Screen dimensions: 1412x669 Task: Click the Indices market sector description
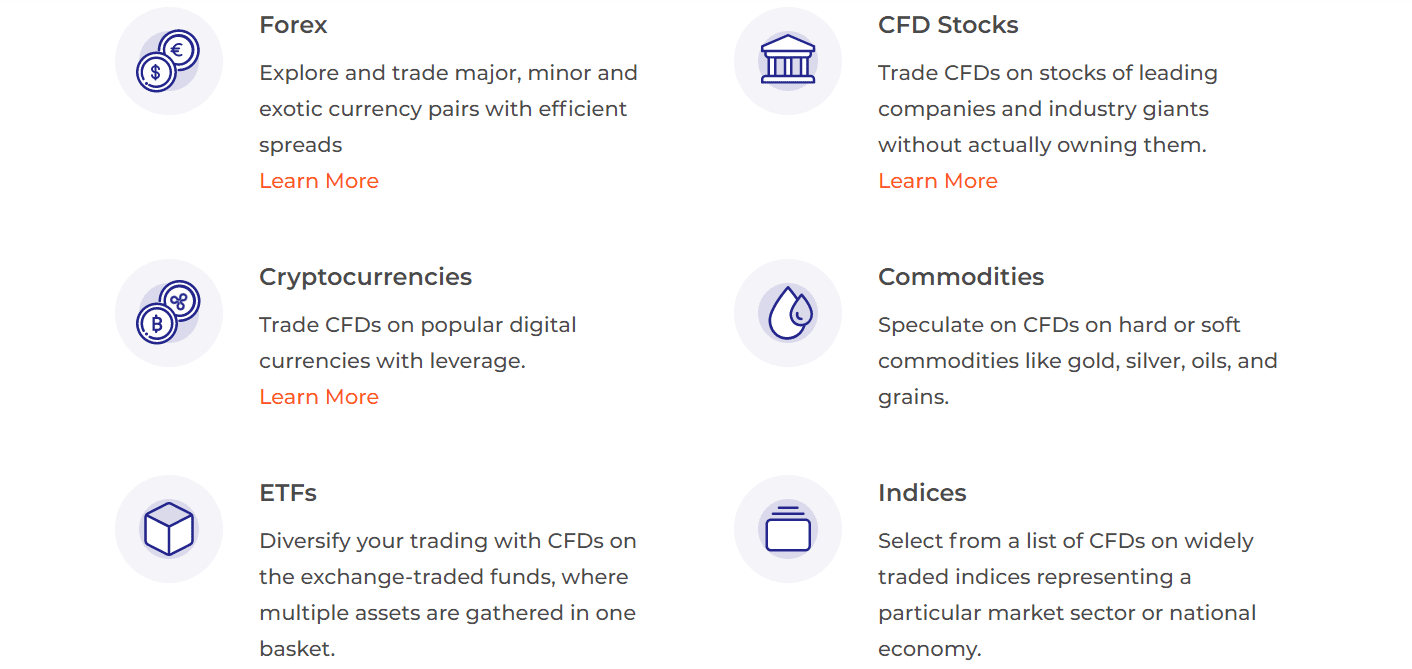[x=1067, y=595]
